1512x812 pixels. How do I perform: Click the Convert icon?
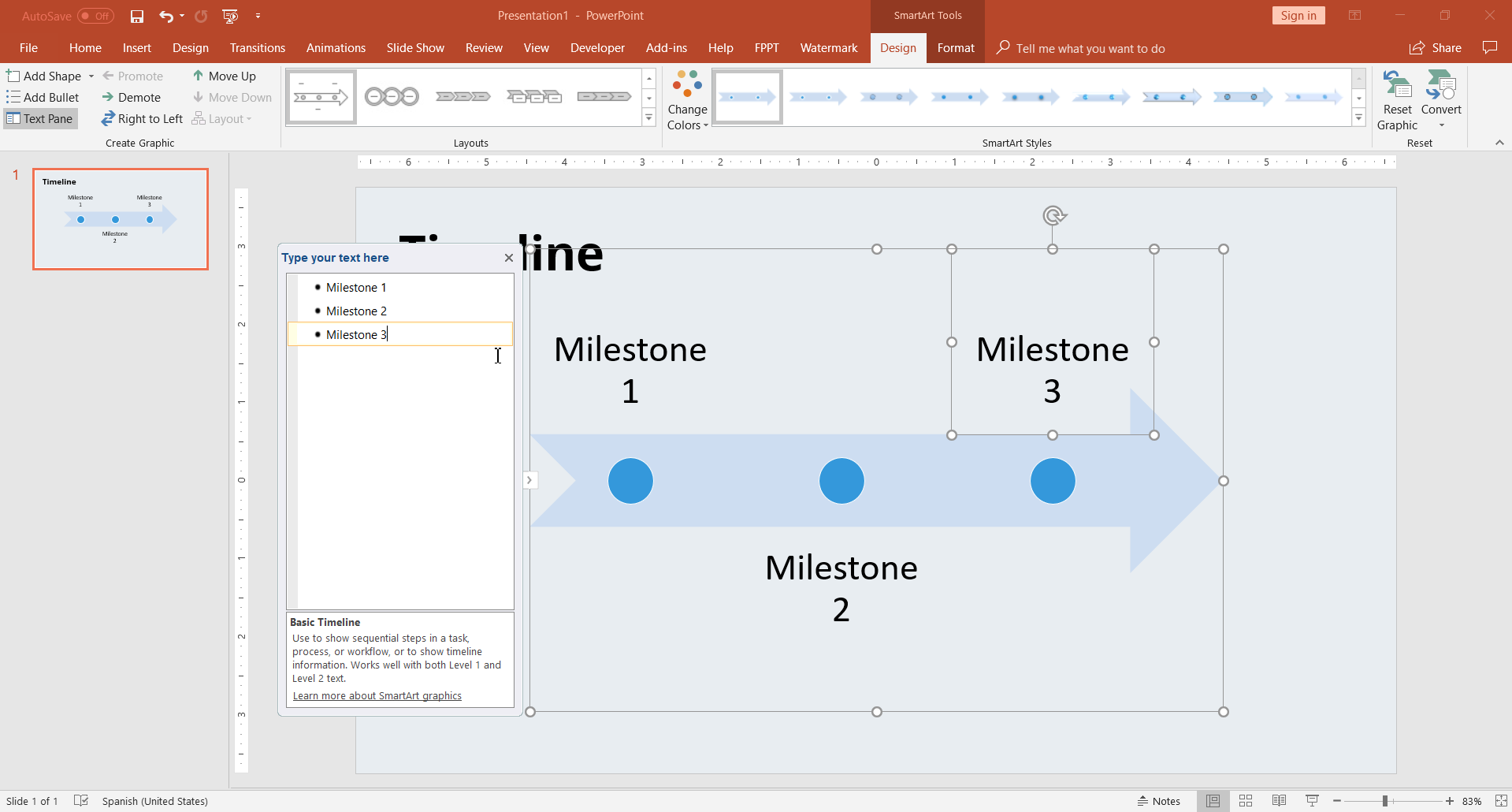tap(1440, 97)
